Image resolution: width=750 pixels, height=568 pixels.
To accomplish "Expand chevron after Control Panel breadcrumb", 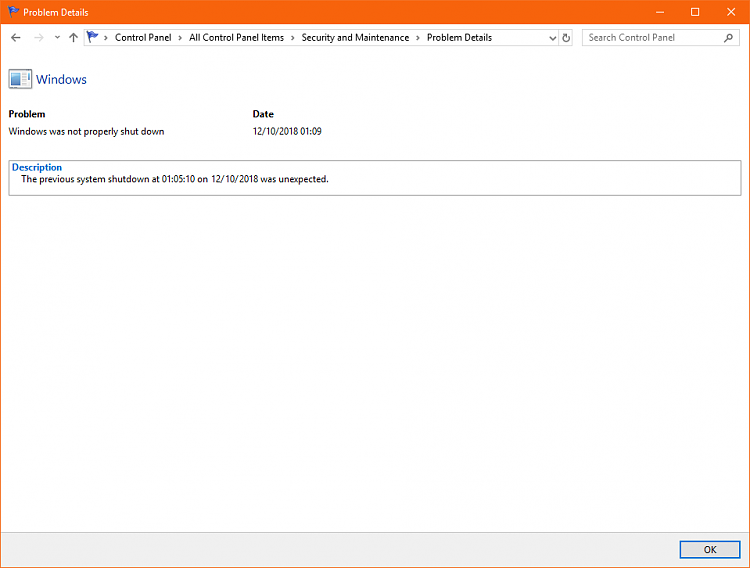I will tap(180, 38).
